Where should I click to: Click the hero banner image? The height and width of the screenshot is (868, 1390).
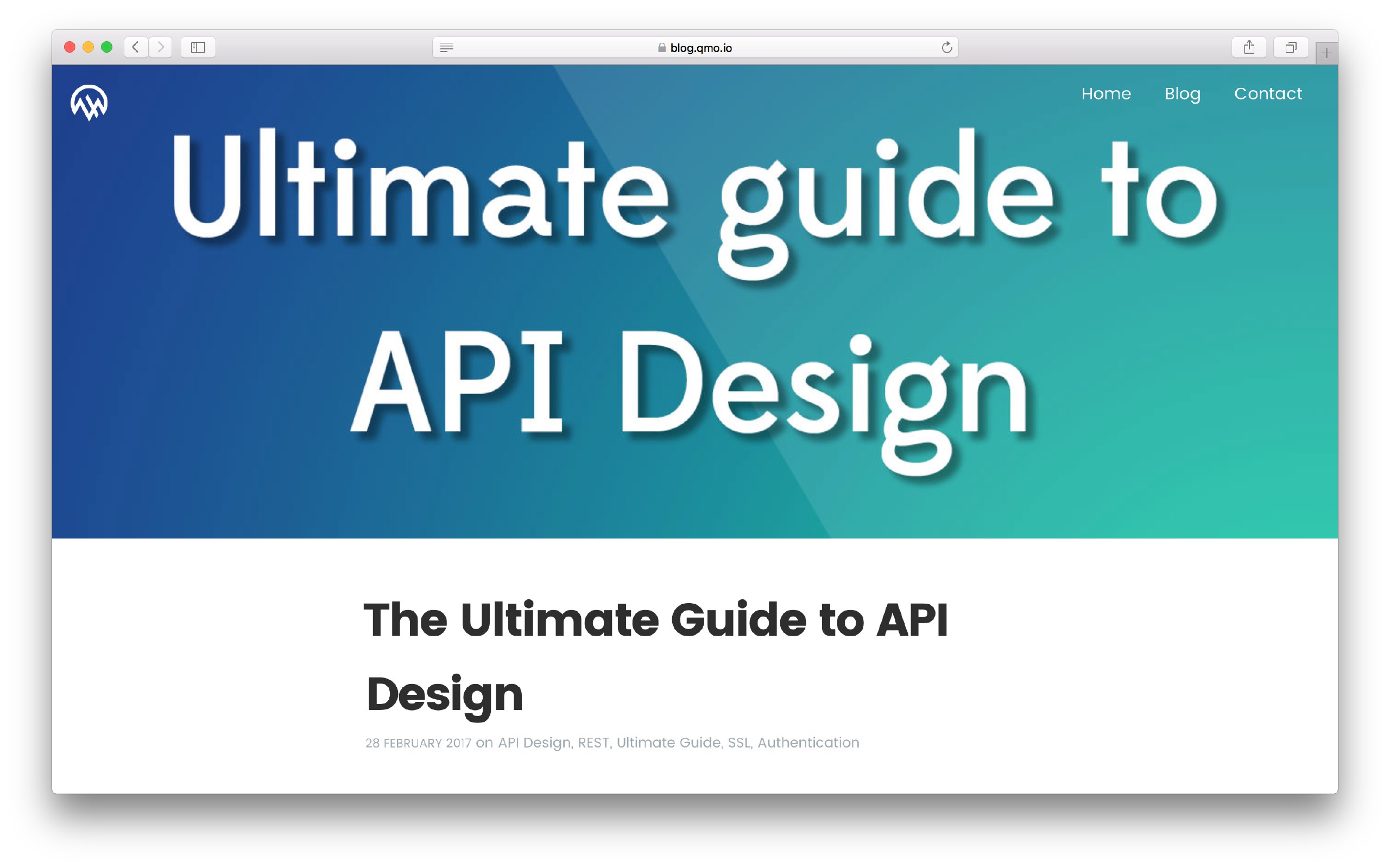(694, 301)
